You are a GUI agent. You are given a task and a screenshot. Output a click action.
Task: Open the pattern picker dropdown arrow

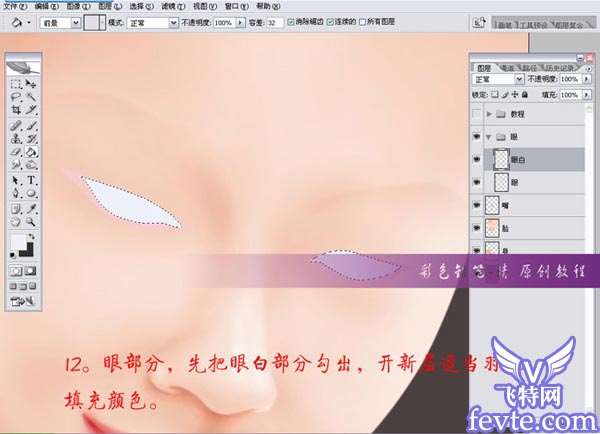pyautogui.click(x=102, y=23)
